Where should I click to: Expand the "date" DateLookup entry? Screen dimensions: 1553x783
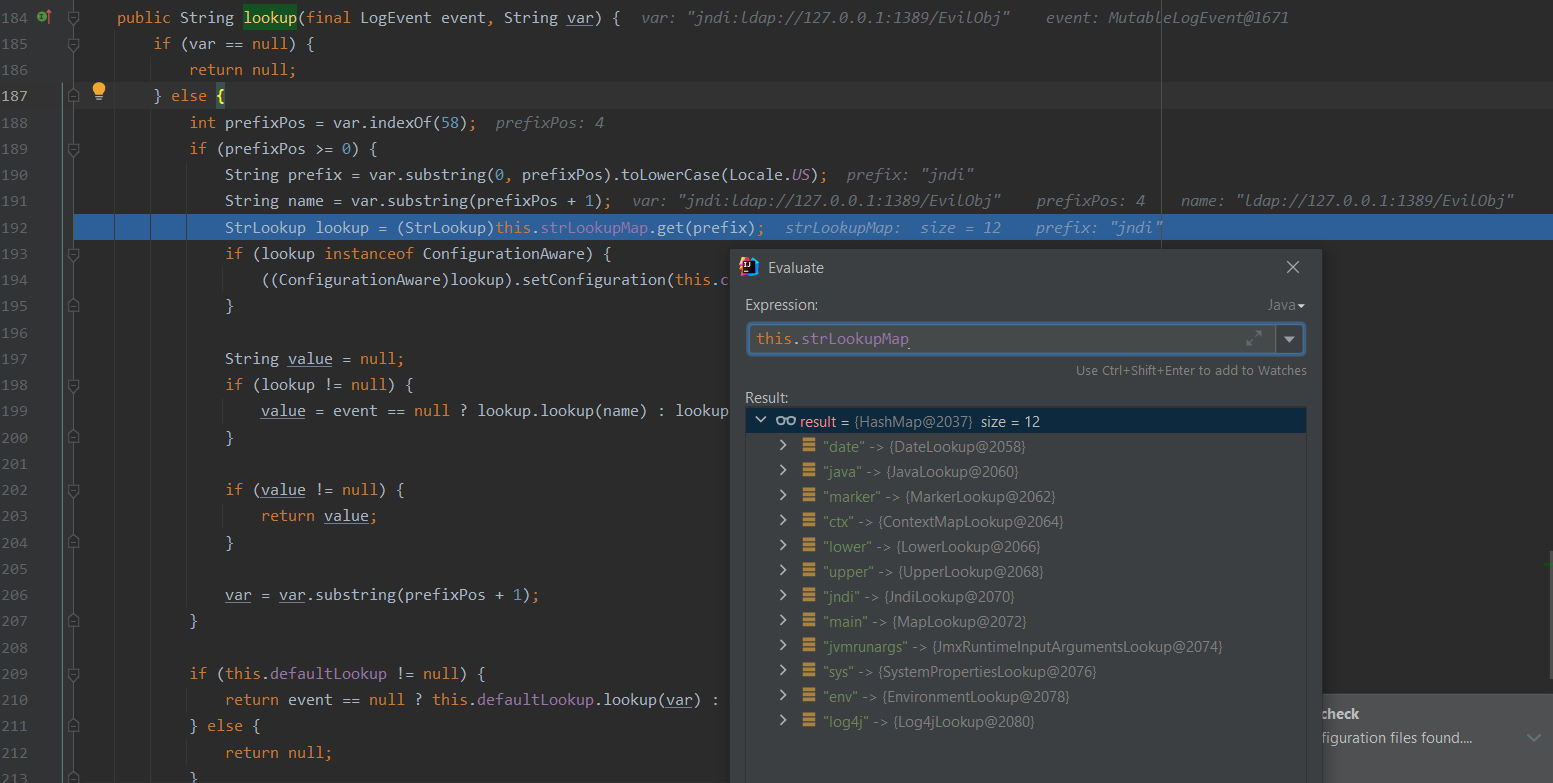tap(783, 446)
